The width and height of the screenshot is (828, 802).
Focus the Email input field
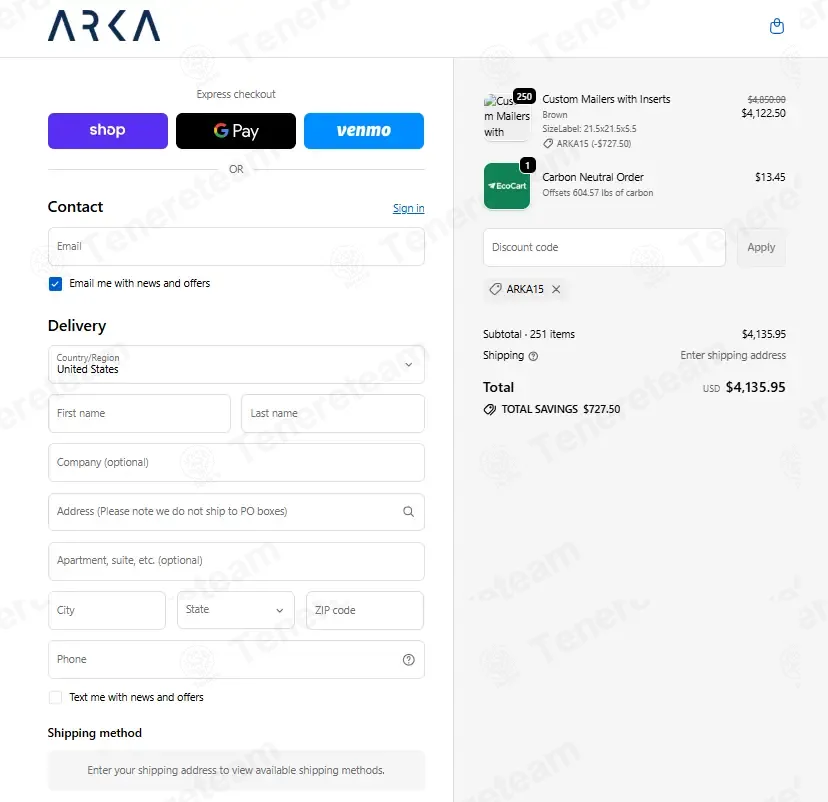(x=236, y=247)
